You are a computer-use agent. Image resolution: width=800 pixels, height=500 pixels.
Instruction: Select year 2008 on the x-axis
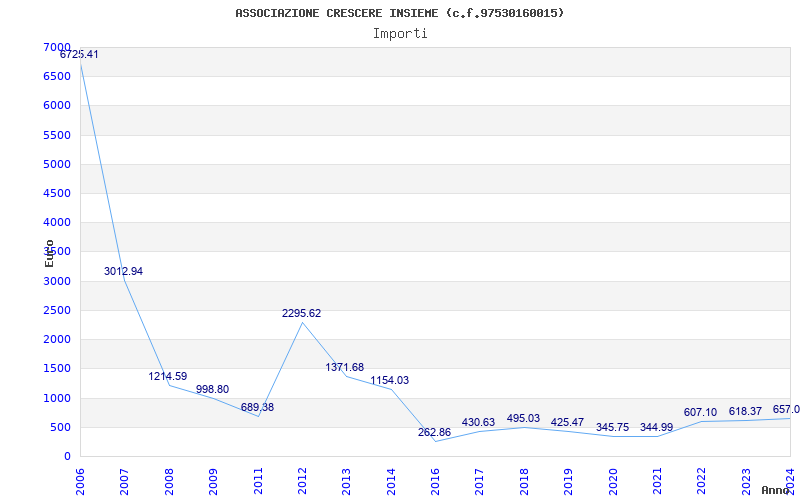click(169, 481)
